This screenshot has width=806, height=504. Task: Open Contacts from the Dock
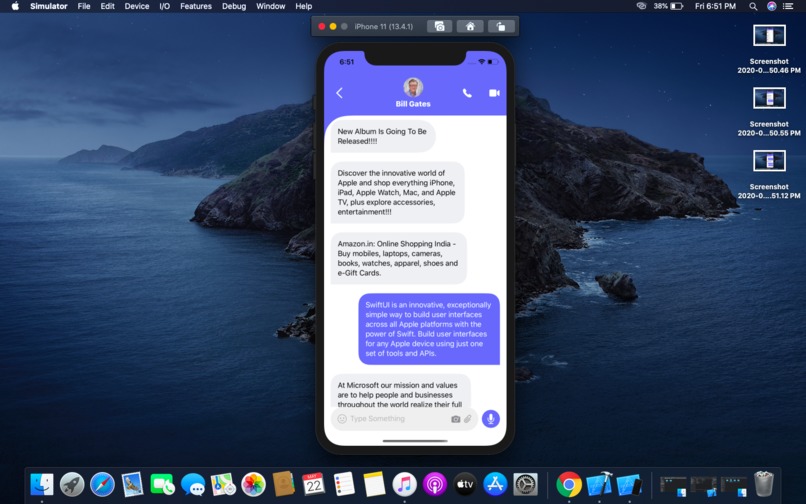283,484
